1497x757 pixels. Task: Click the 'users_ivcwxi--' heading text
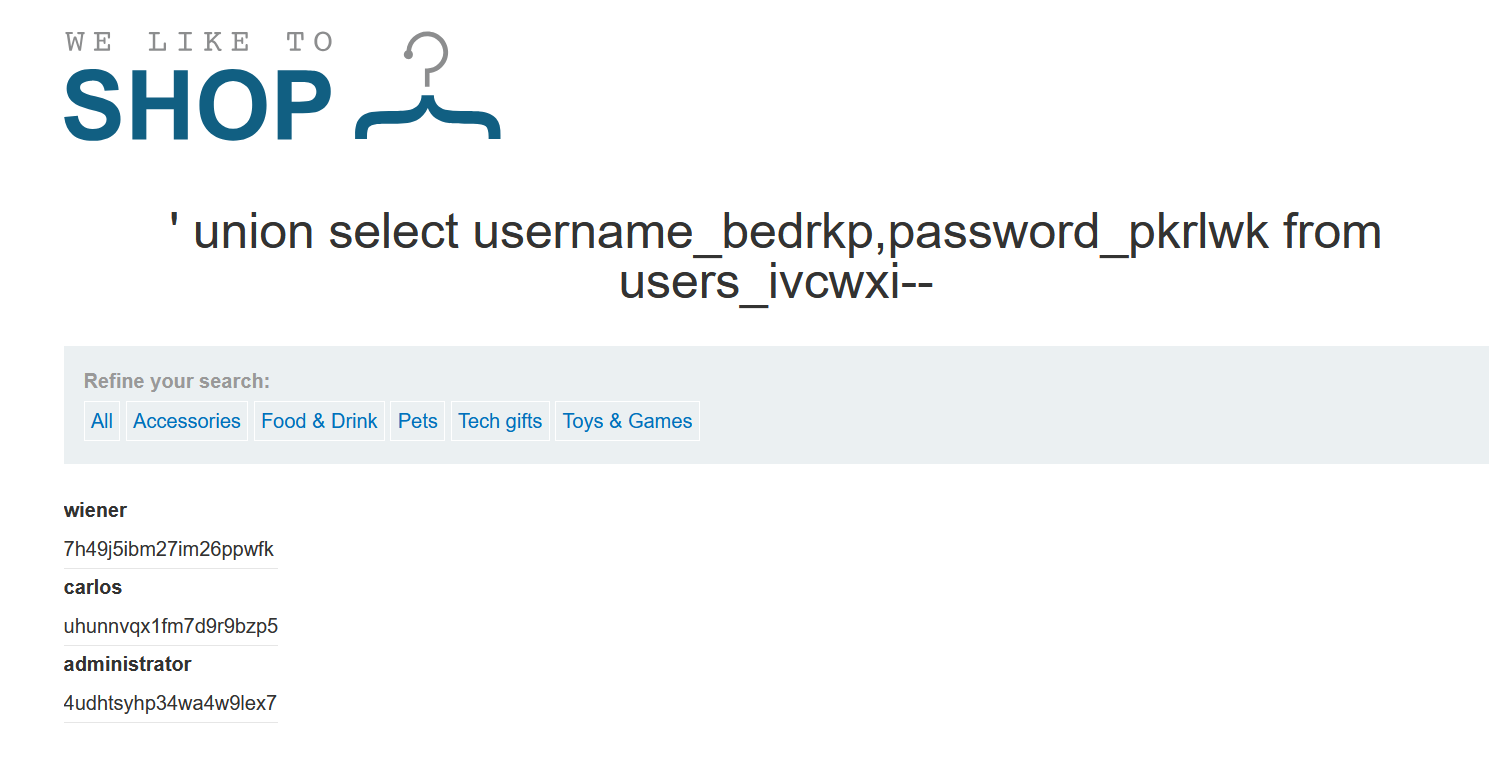coord(776,282)
